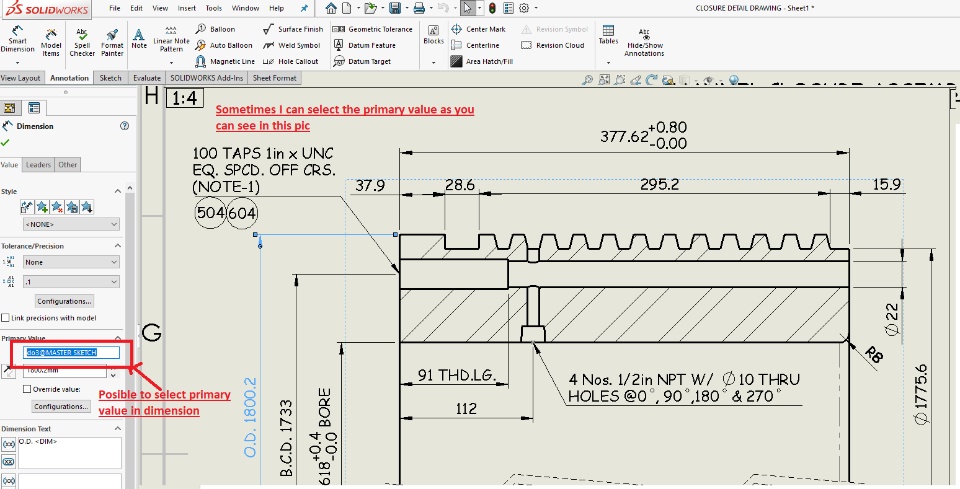
Task: Select the 377.62 dimension in drawing
Action: click(x=643, y=135)
